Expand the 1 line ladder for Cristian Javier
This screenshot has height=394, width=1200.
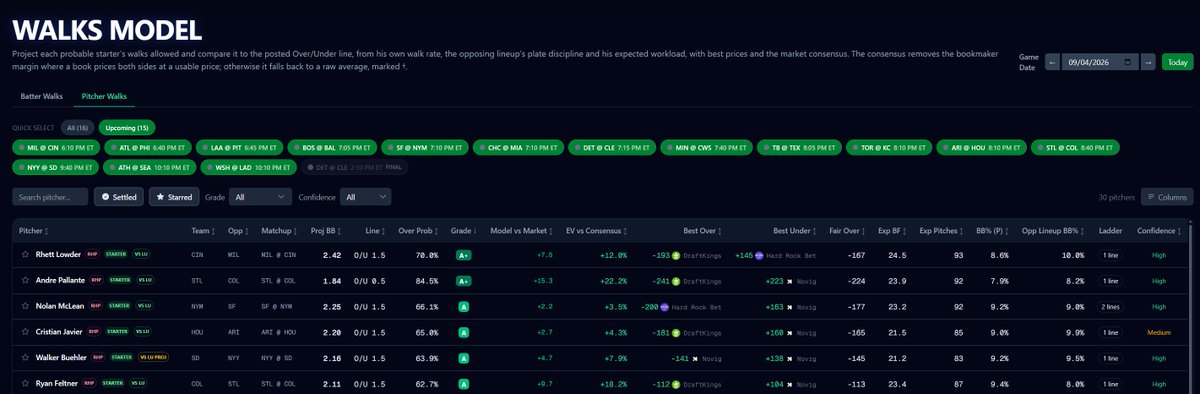pos(1110,332)
